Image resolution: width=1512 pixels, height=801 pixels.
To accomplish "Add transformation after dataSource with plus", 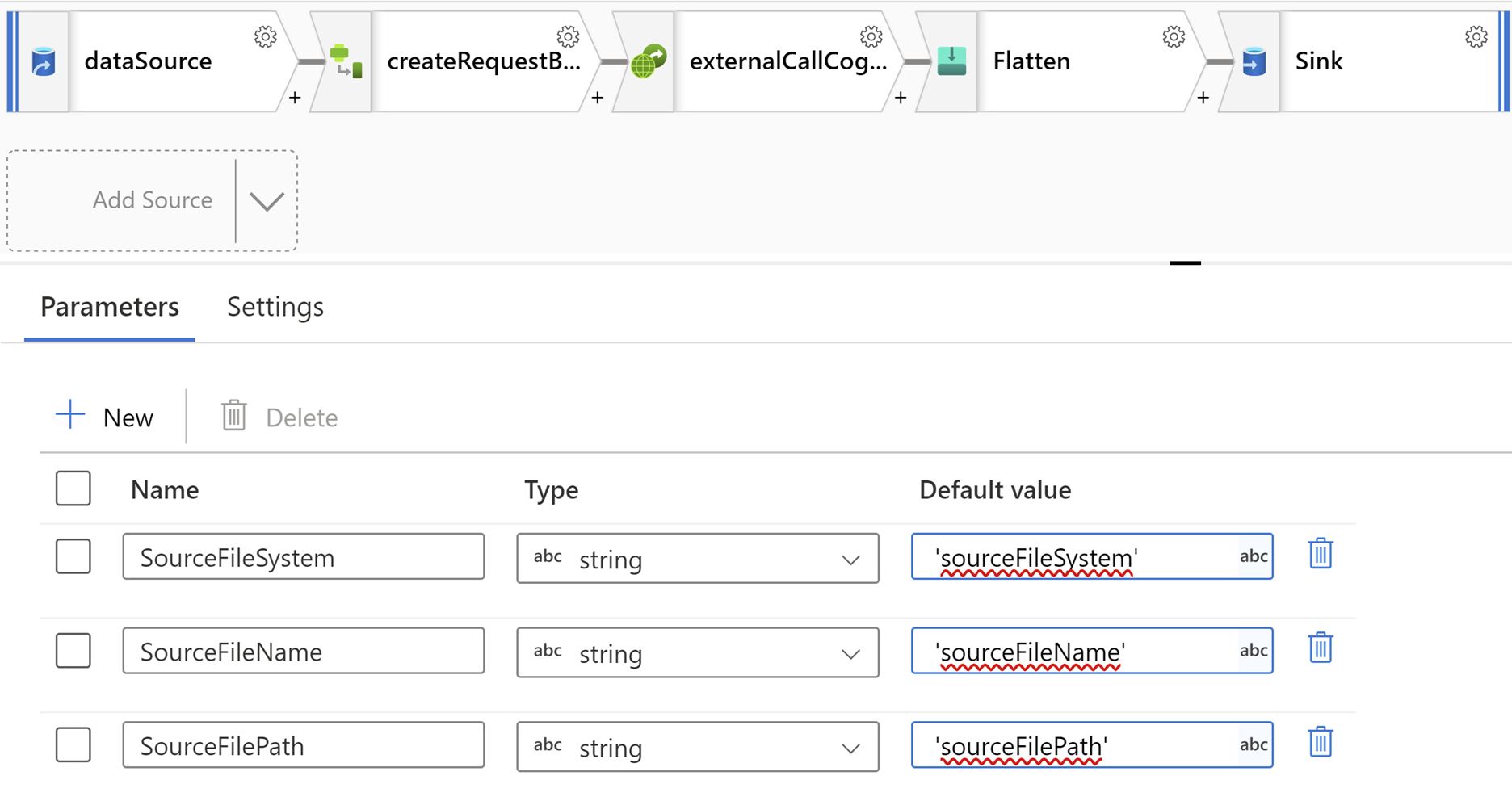I will [295, 98].
